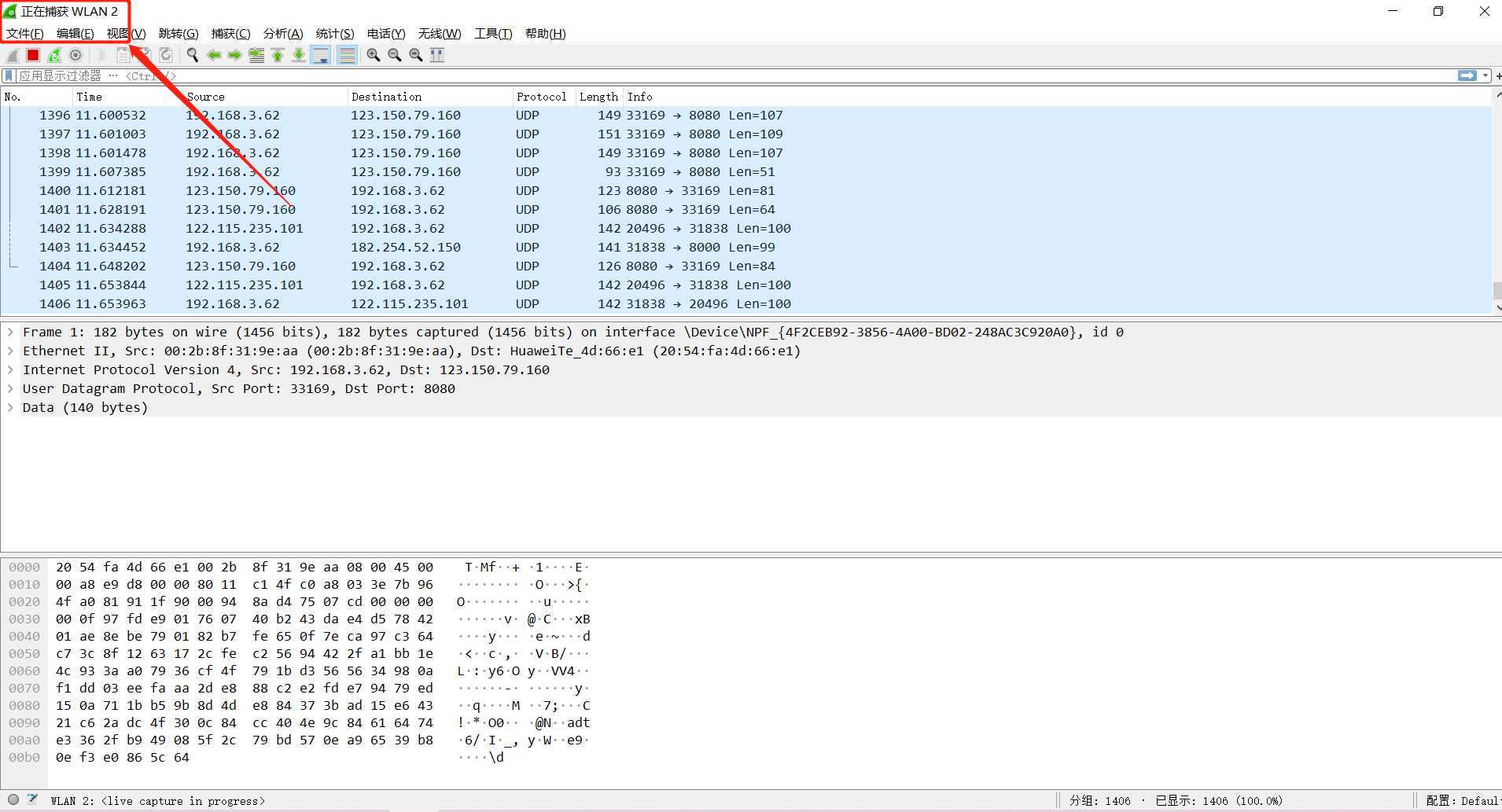
Task: Go back to previous packet arrow
Action: 214,55
